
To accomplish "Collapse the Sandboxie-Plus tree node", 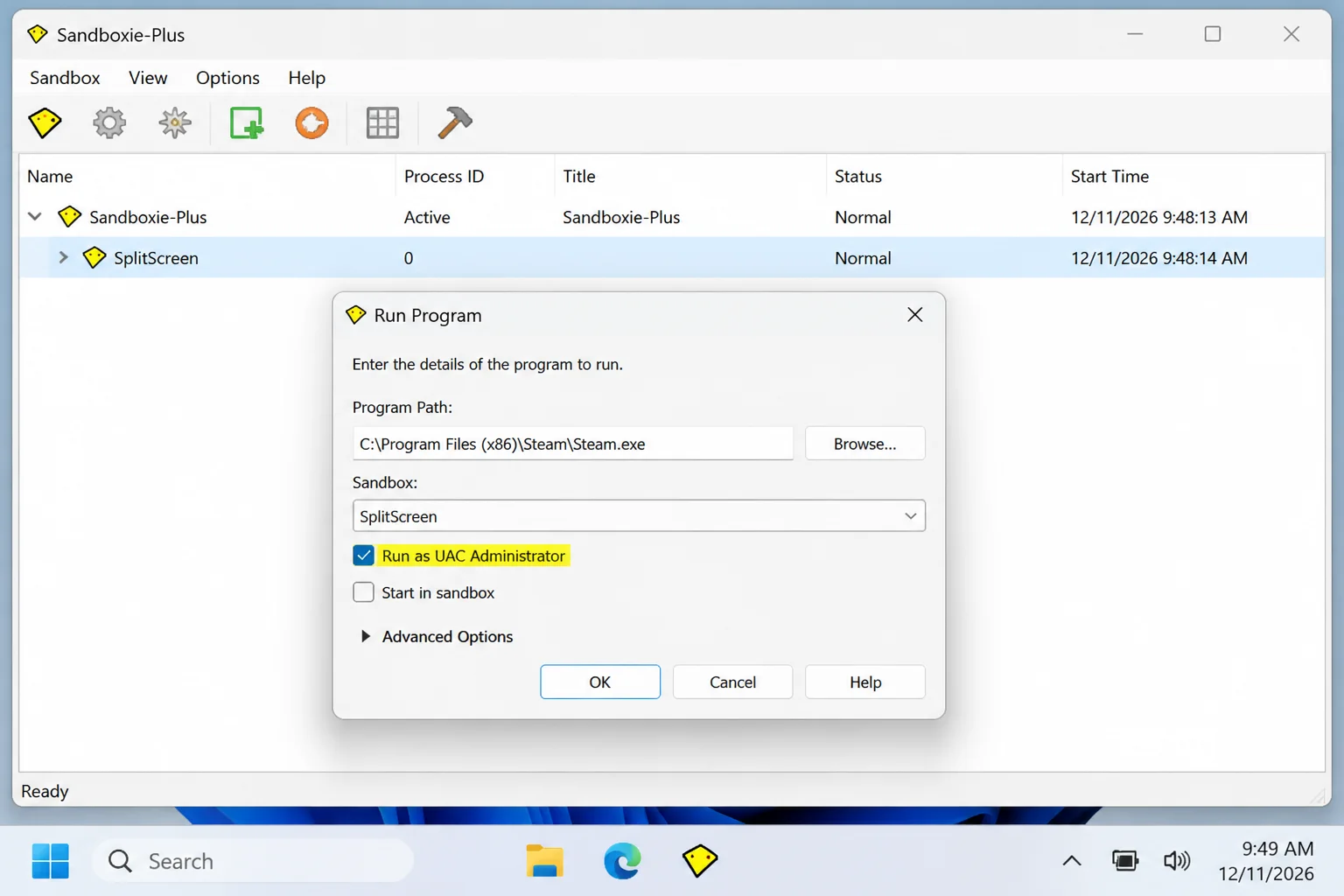I will tap(35, 216).
